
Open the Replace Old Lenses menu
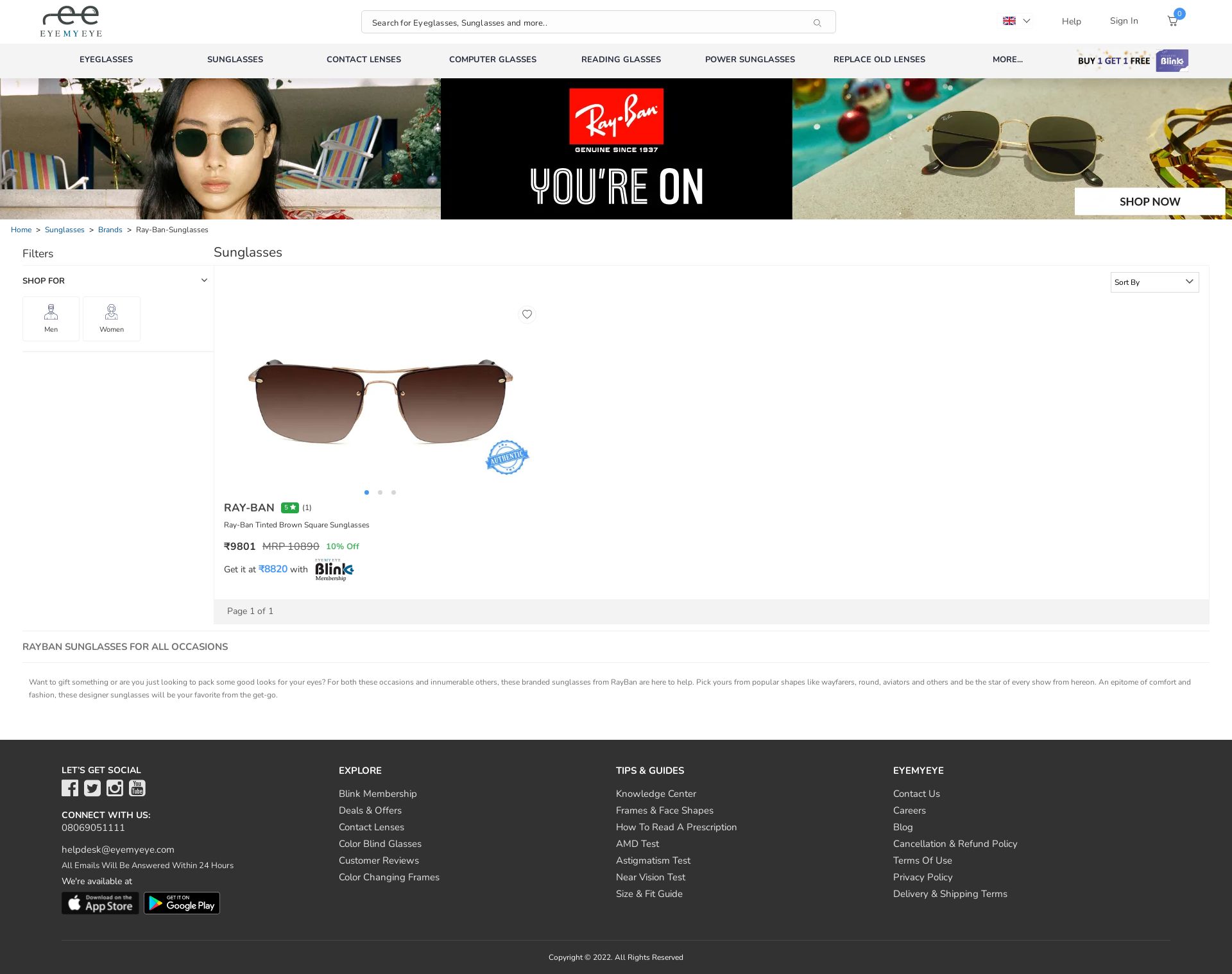879,60
